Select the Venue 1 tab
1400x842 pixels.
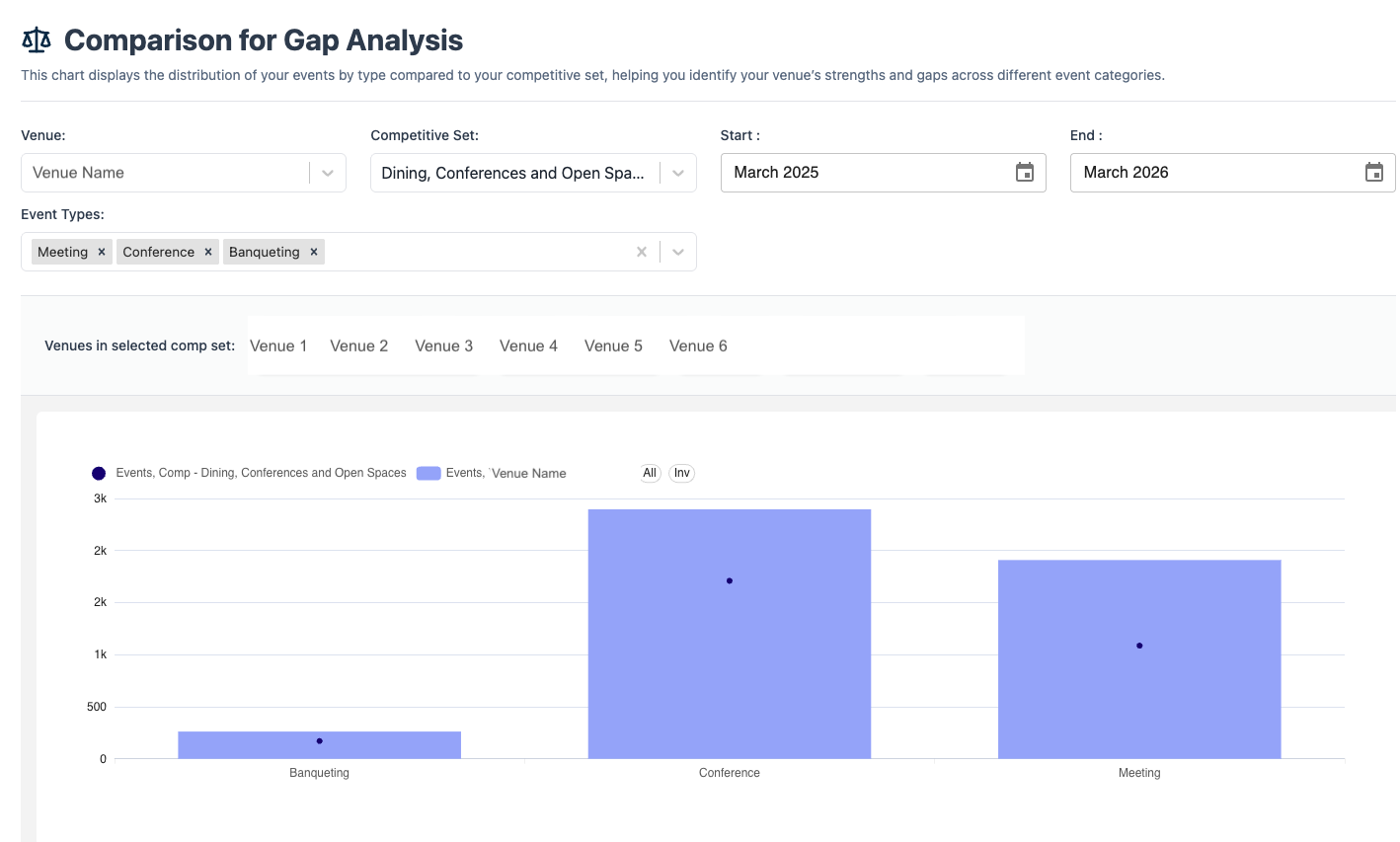tap(278, 345)
